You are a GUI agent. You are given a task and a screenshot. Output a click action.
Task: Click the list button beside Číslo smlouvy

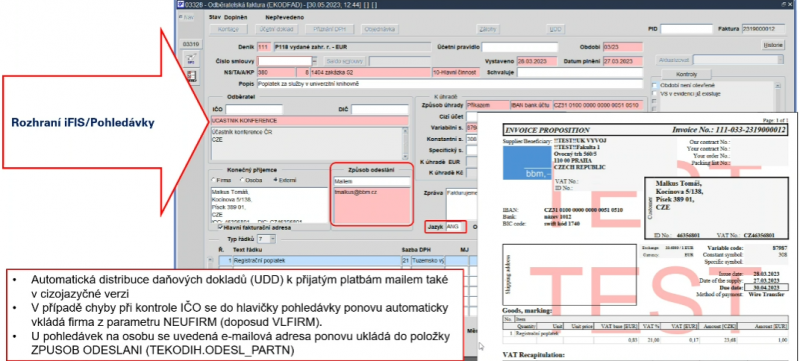click(314, 61)
